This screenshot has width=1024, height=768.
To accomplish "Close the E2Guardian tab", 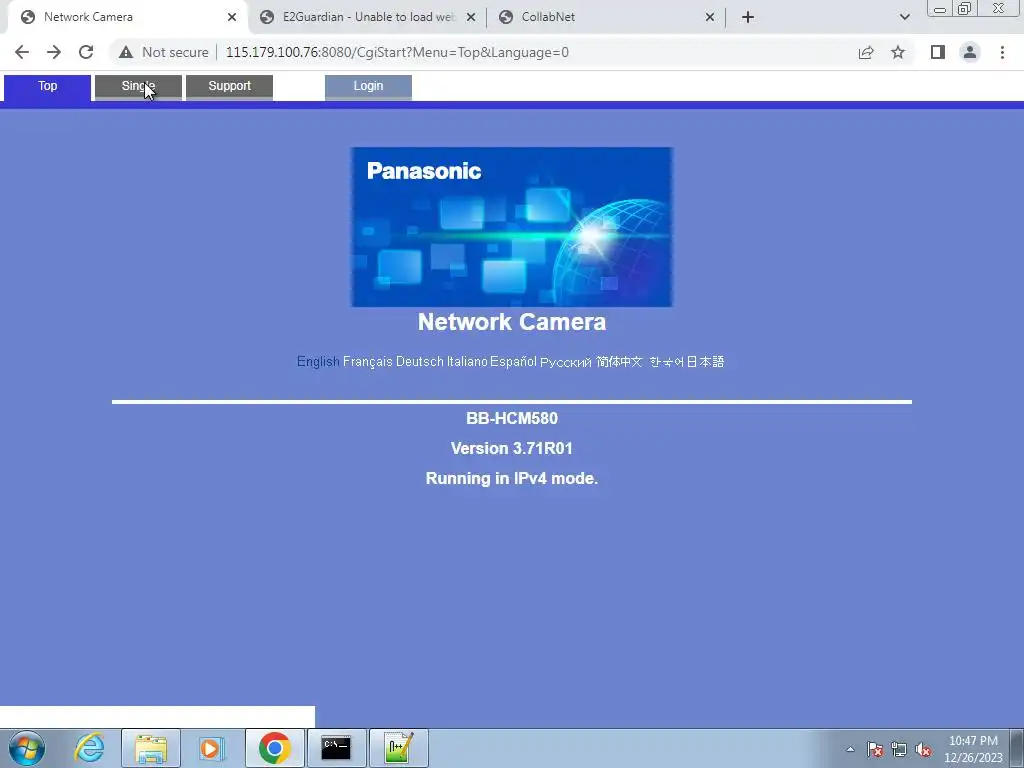I will [x=471, y=17].
